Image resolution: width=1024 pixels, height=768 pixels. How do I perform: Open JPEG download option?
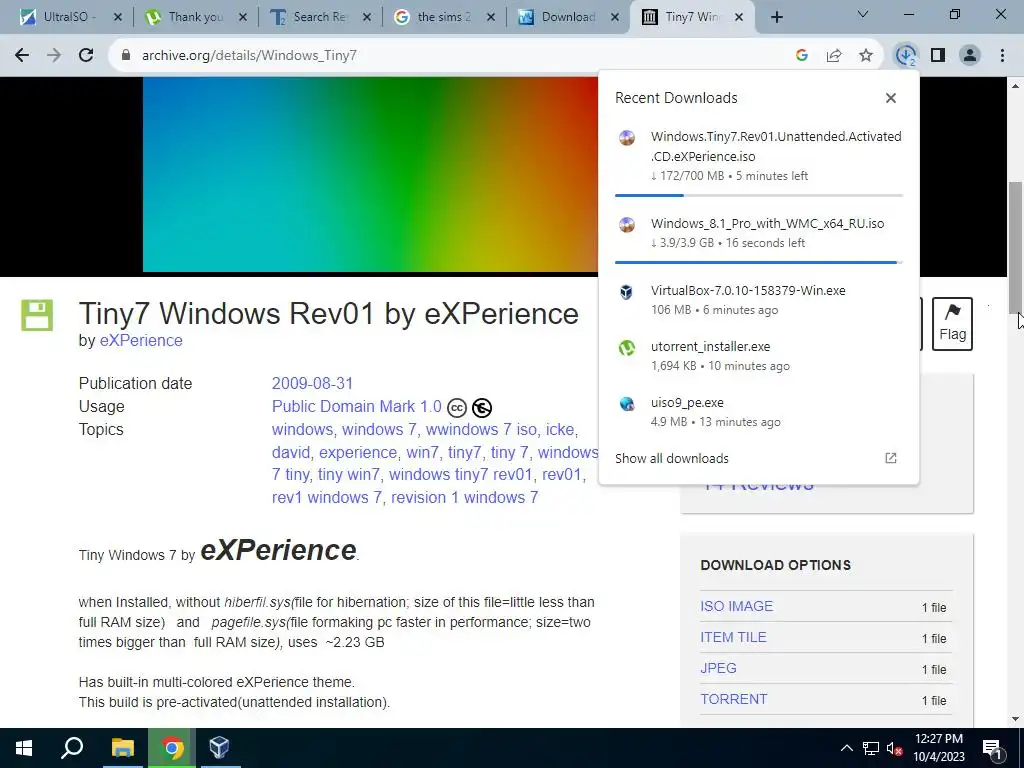(718, 668)
